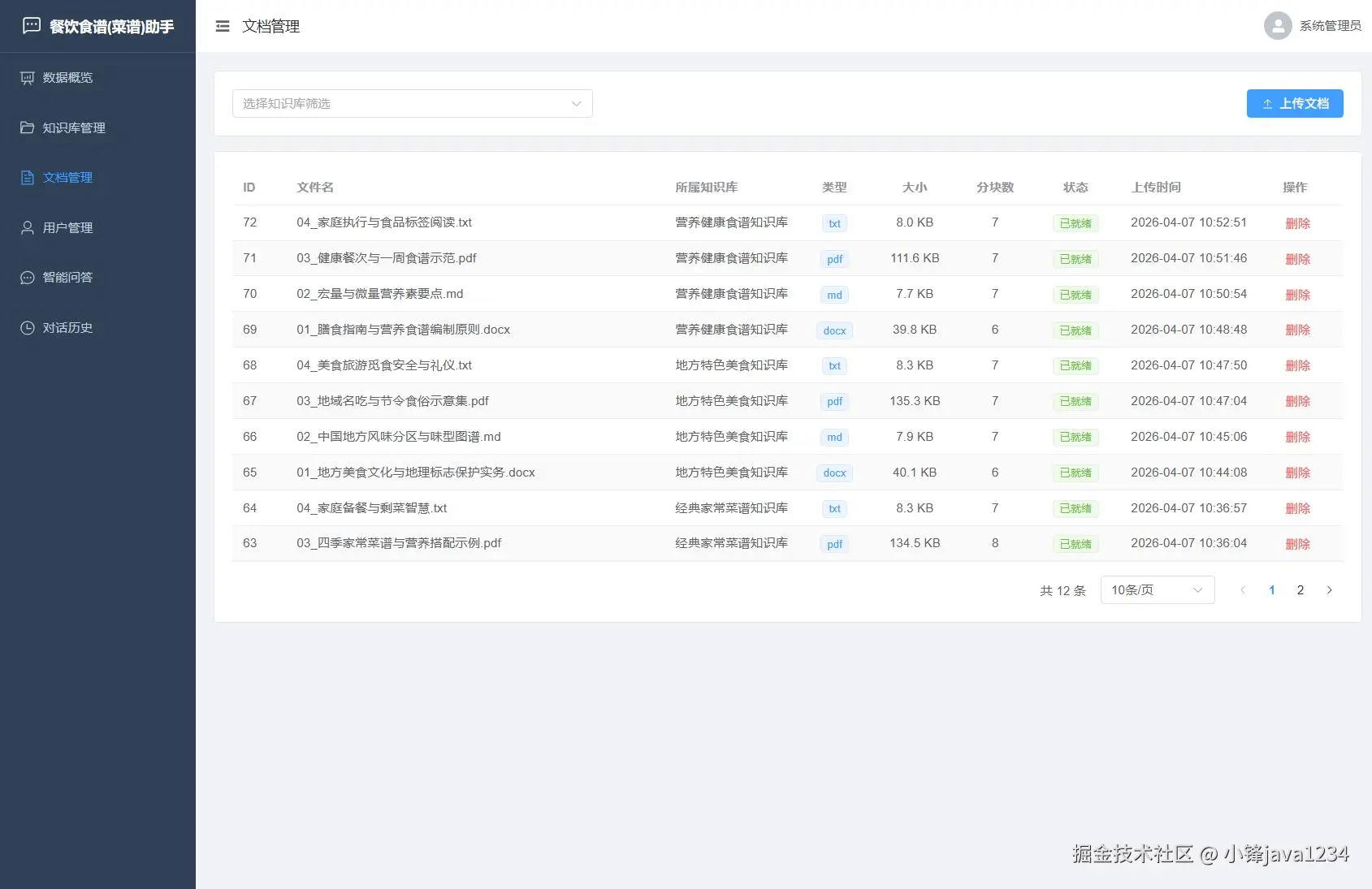
Task: Open the 选择知识库筛选 dropdown
Action: (x=413, y=104)
